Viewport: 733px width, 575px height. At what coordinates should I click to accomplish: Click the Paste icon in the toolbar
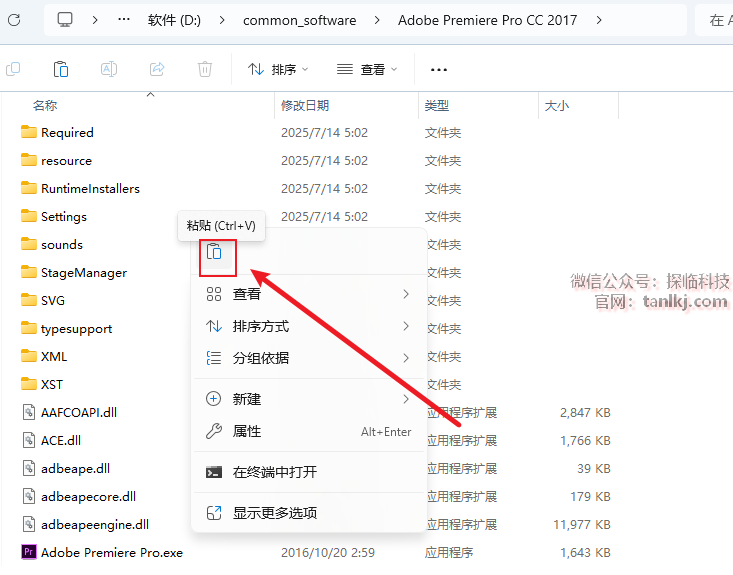click(61, 70)
